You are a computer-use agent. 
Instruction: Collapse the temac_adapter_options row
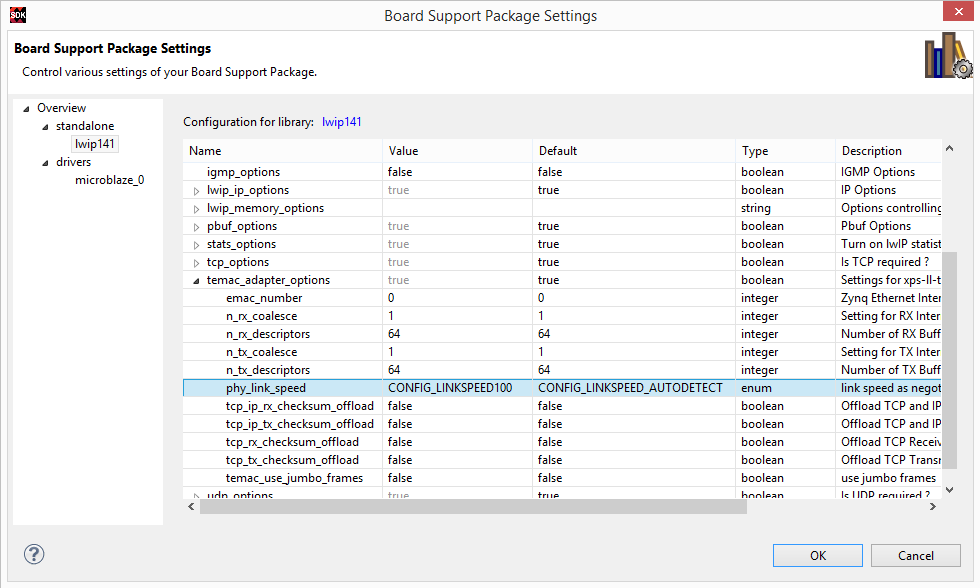click(x=196, y=281)
